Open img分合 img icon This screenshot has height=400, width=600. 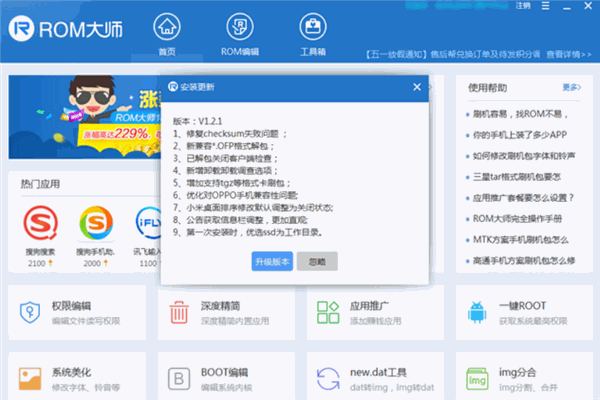point(477,379)
